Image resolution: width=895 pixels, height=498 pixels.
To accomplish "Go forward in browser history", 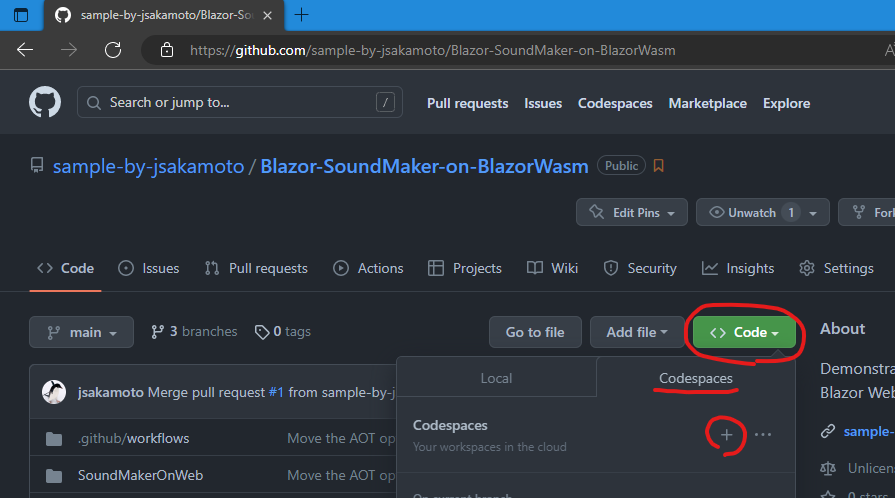I will tap(69, 50).
